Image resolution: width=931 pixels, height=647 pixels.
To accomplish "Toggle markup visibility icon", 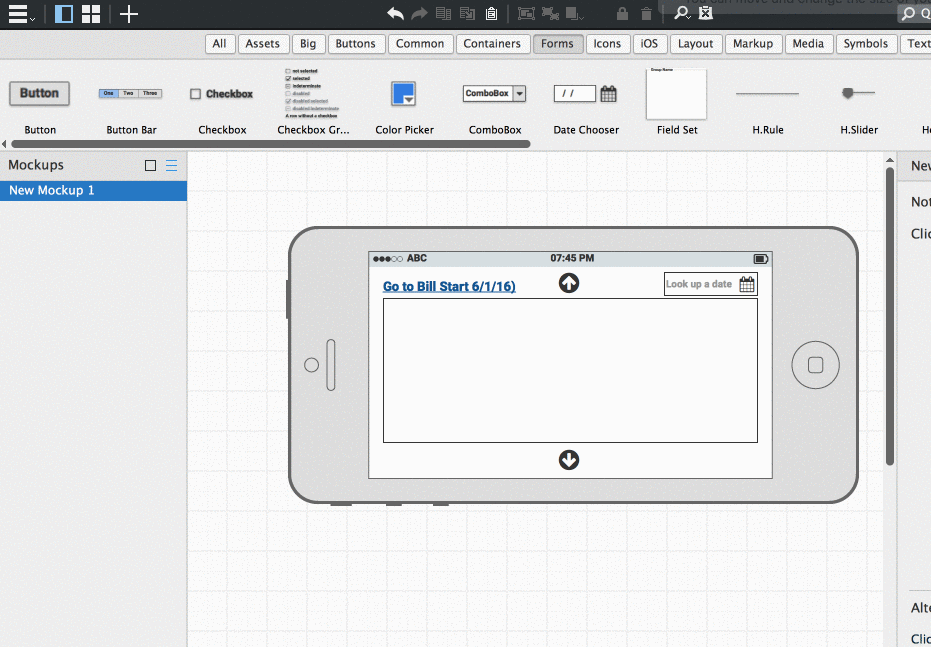I will pos(705,13).
